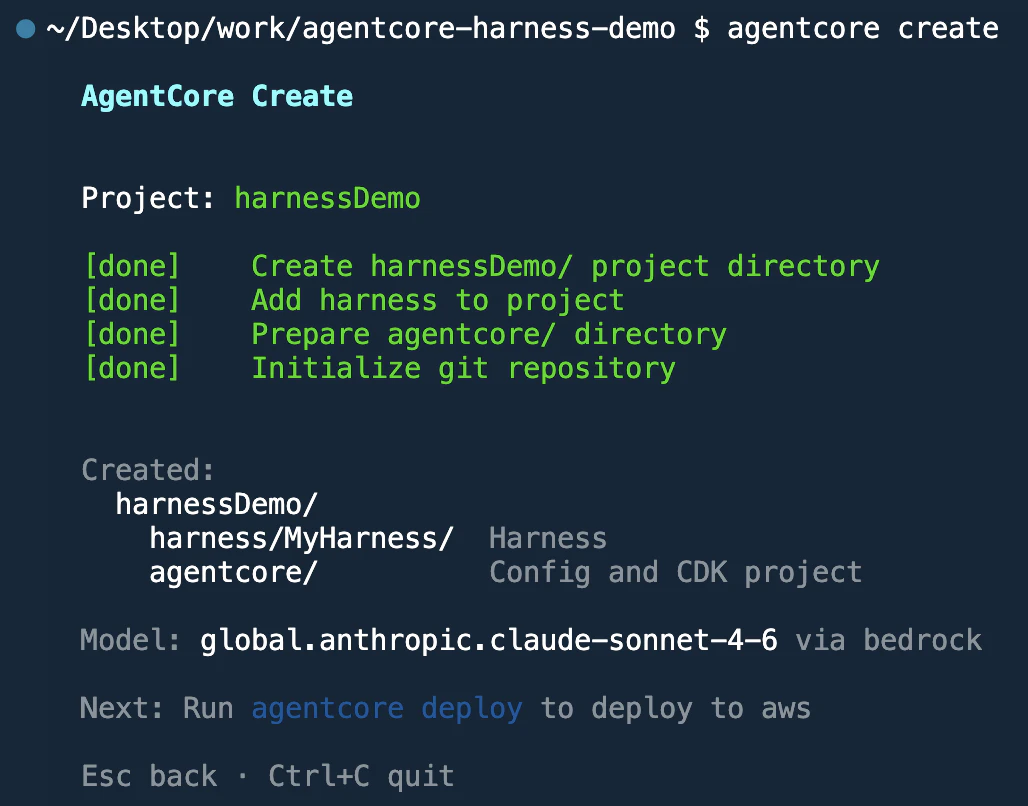Click 'Config and CDK project' description
Screen dimensions: 1028x806
[675, 573]
